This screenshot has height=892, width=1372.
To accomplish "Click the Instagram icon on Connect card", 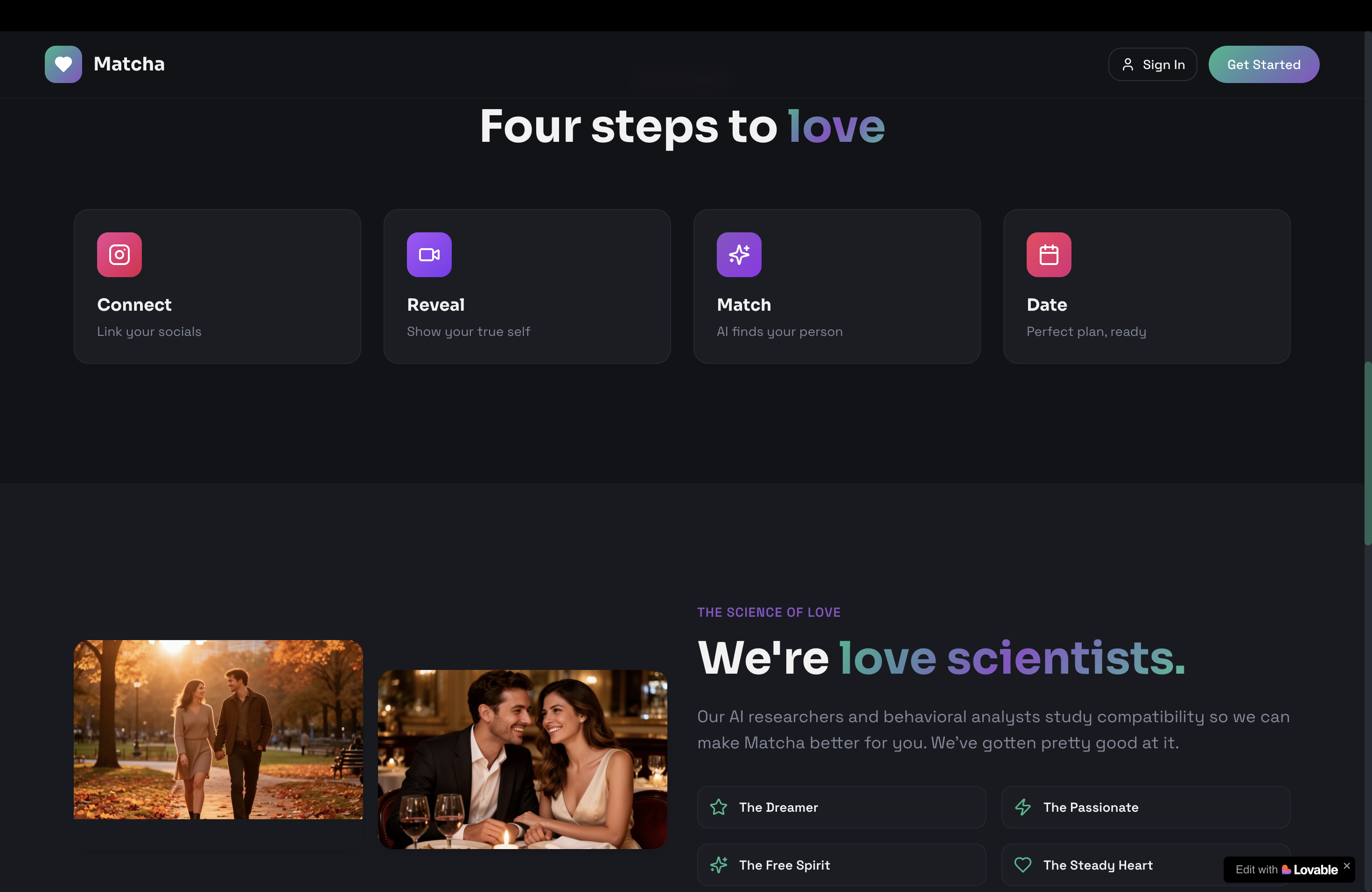I will click(119, 255).
